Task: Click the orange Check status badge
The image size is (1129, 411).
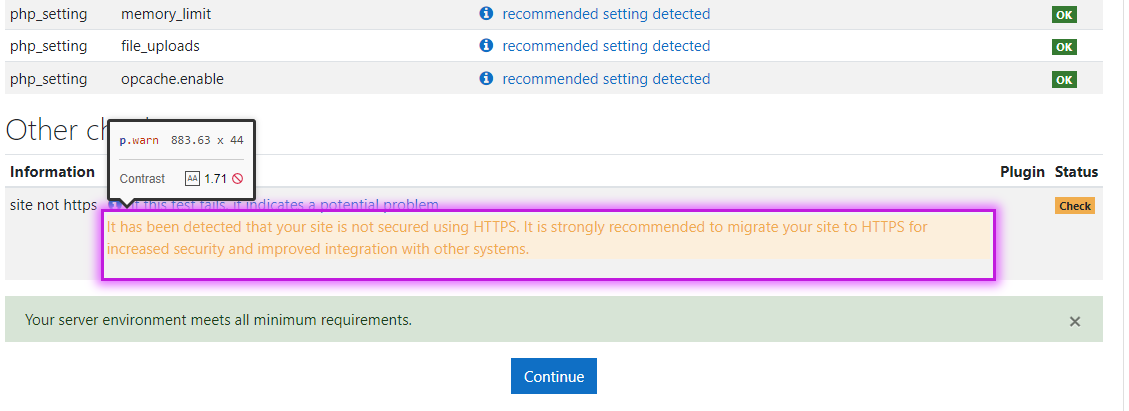Action: (1075, 206)
